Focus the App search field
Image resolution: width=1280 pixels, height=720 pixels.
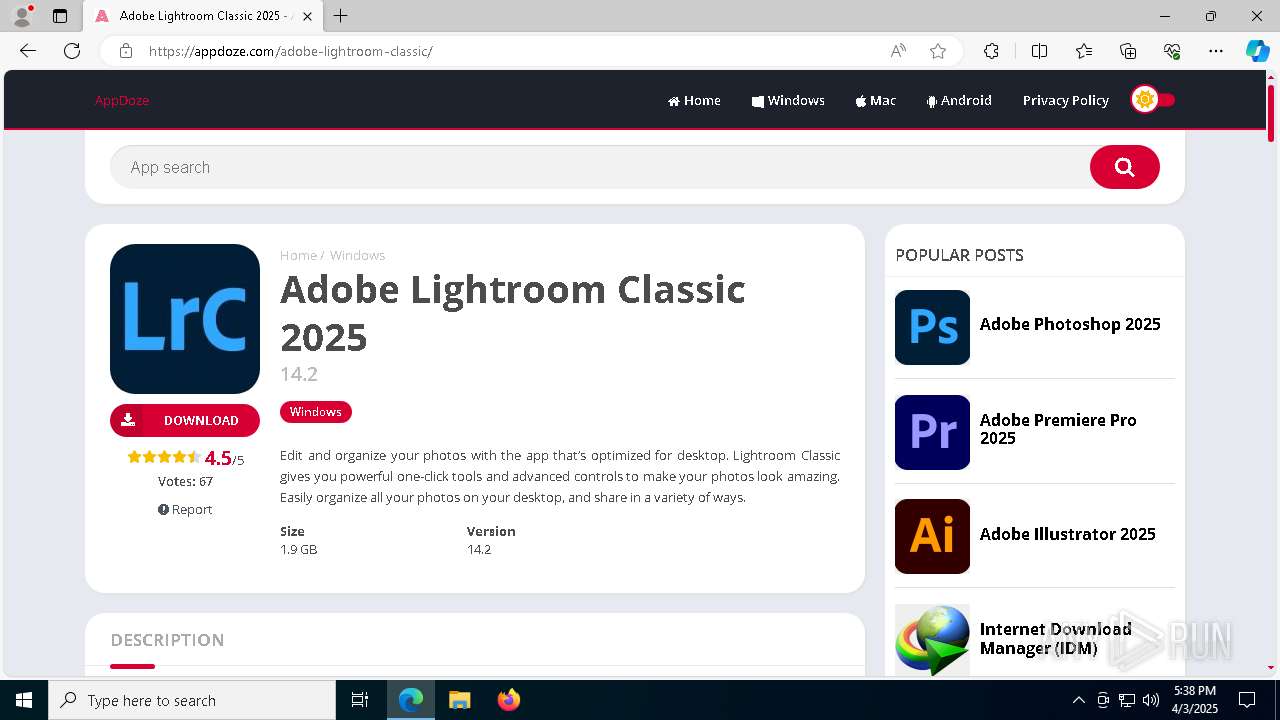pyautogui.click(x=600, y=167)
